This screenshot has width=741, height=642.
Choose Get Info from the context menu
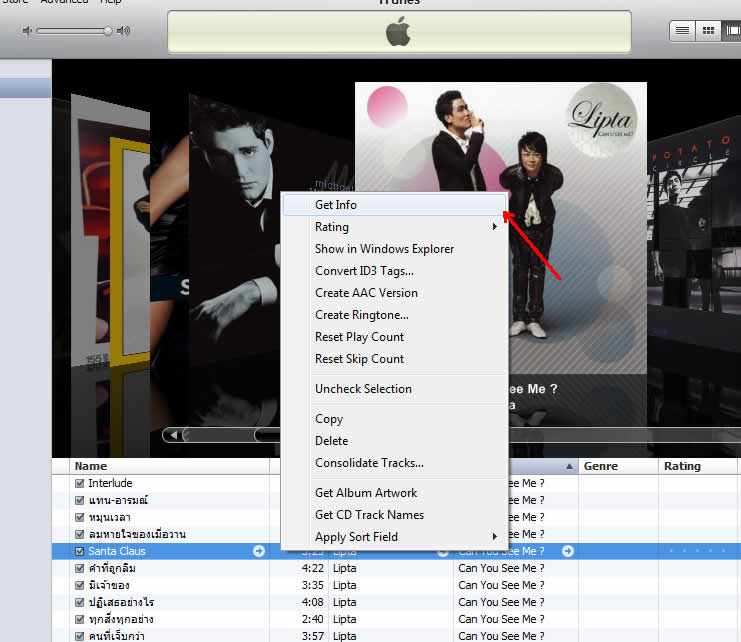coord(394,205)
